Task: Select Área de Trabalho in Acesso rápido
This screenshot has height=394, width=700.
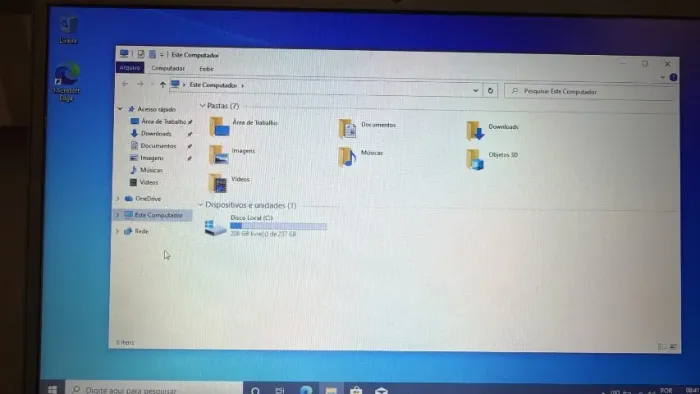Action: click(163, 121)
